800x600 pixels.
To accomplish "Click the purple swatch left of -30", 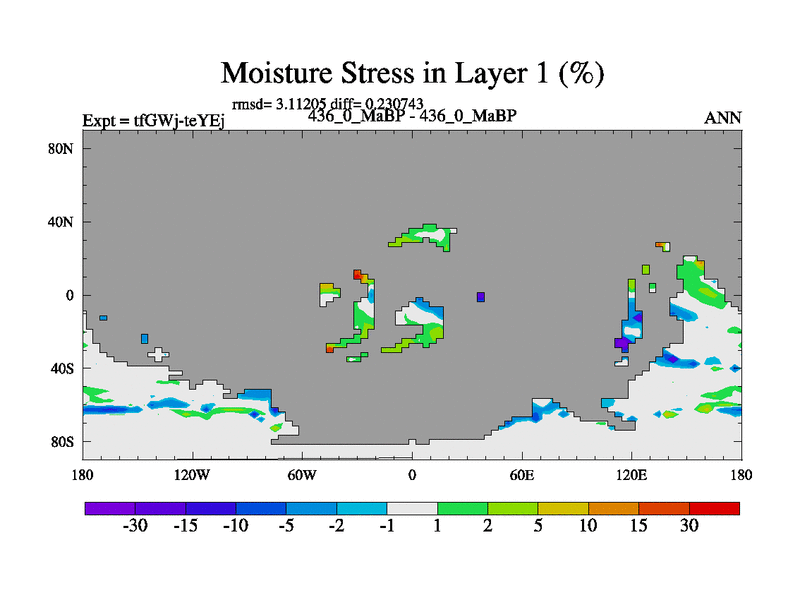I will [x=110, y=508].
